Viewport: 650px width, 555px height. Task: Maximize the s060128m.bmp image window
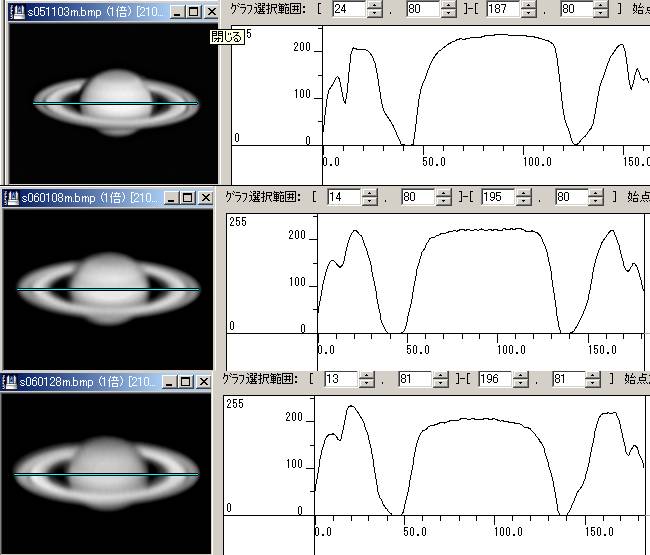pos(186,382)
